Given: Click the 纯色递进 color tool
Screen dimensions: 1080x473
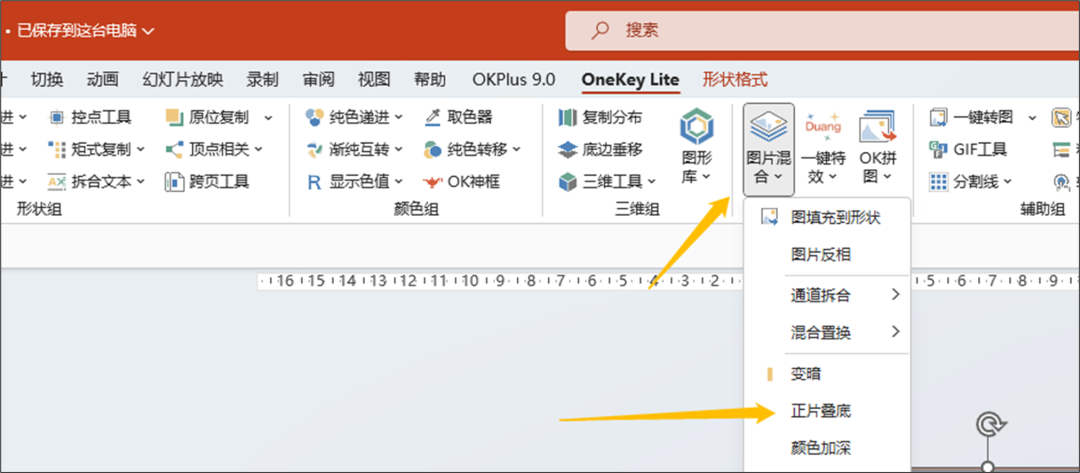Looking at the screenshot, I should [x=354, y=118].
